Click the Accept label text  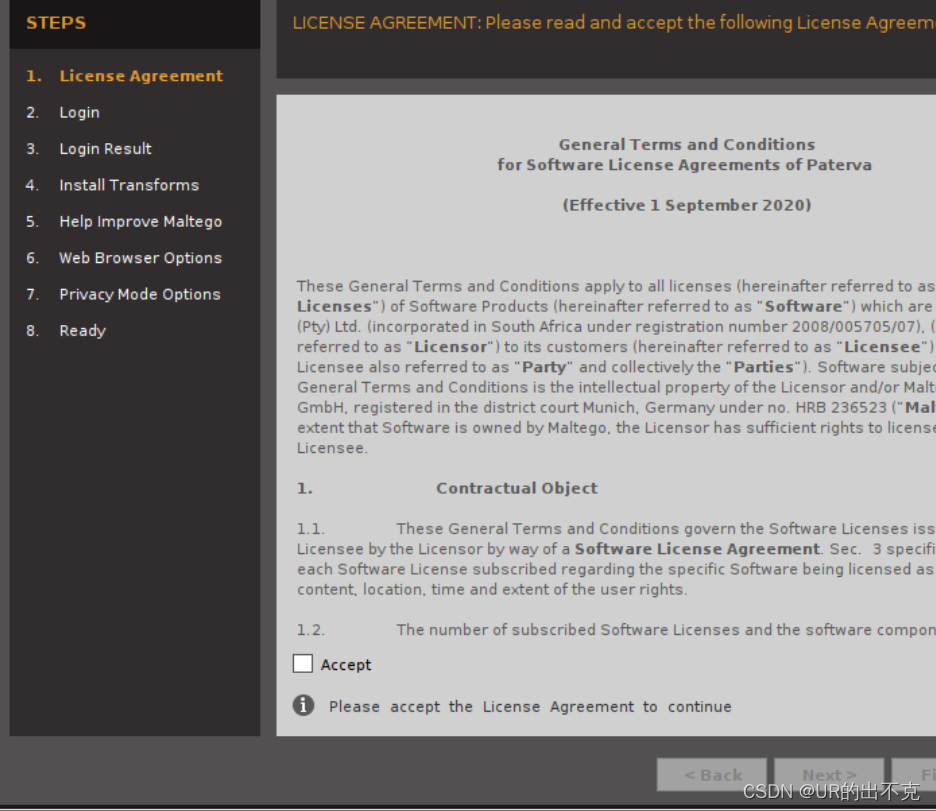tap(346, 665)
